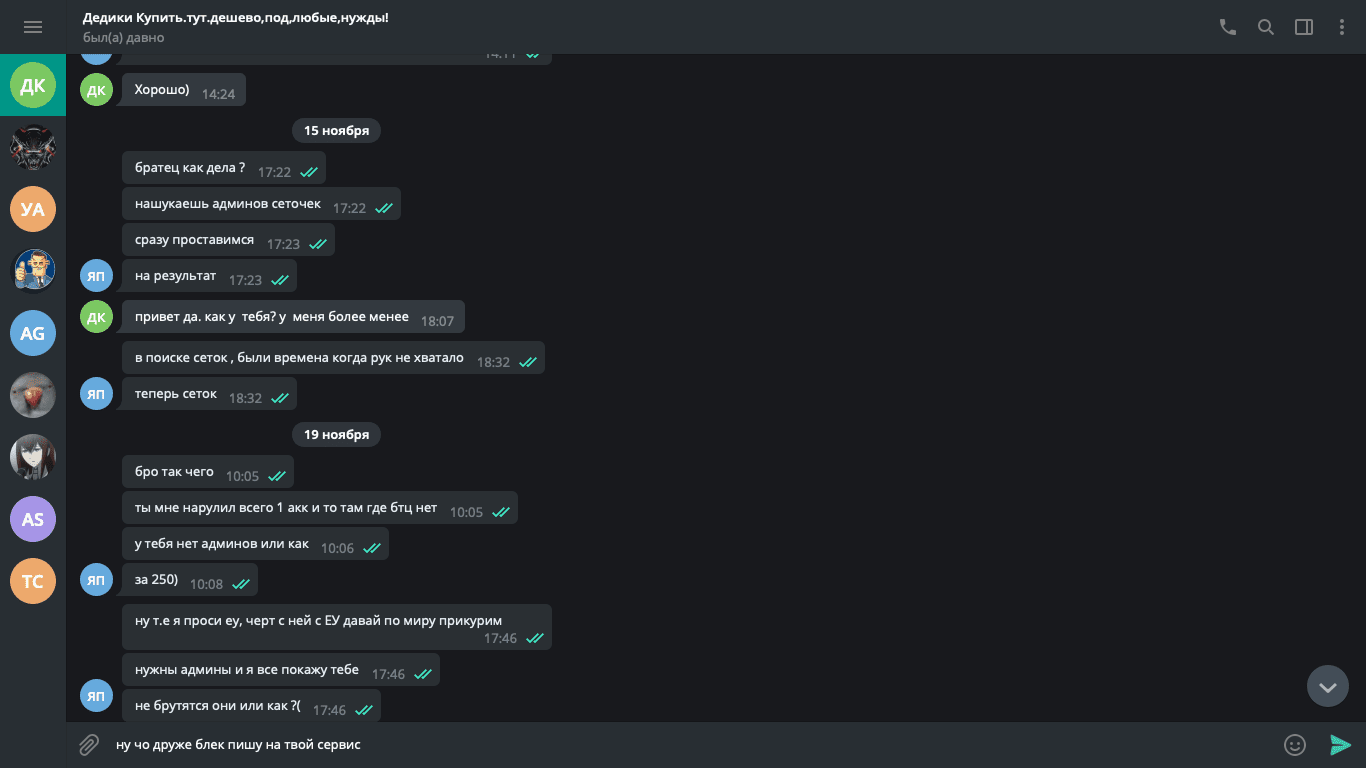Click the paperclip attach file icon
Screen dimensions: 1366x768
click(x=89, y=745)
